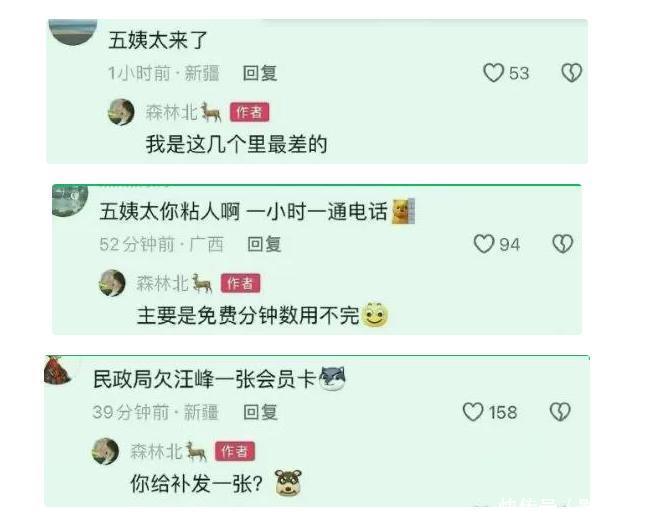Viewport: 663px width, 522px height.
Task: Open commenter avatar beside '五姨太来了'
Action: 73,32
